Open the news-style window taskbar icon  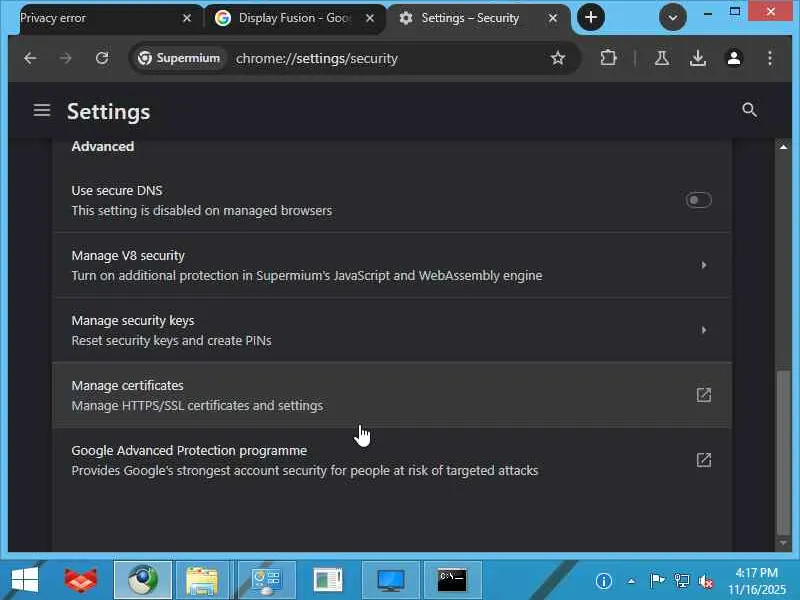coord(328,580)
